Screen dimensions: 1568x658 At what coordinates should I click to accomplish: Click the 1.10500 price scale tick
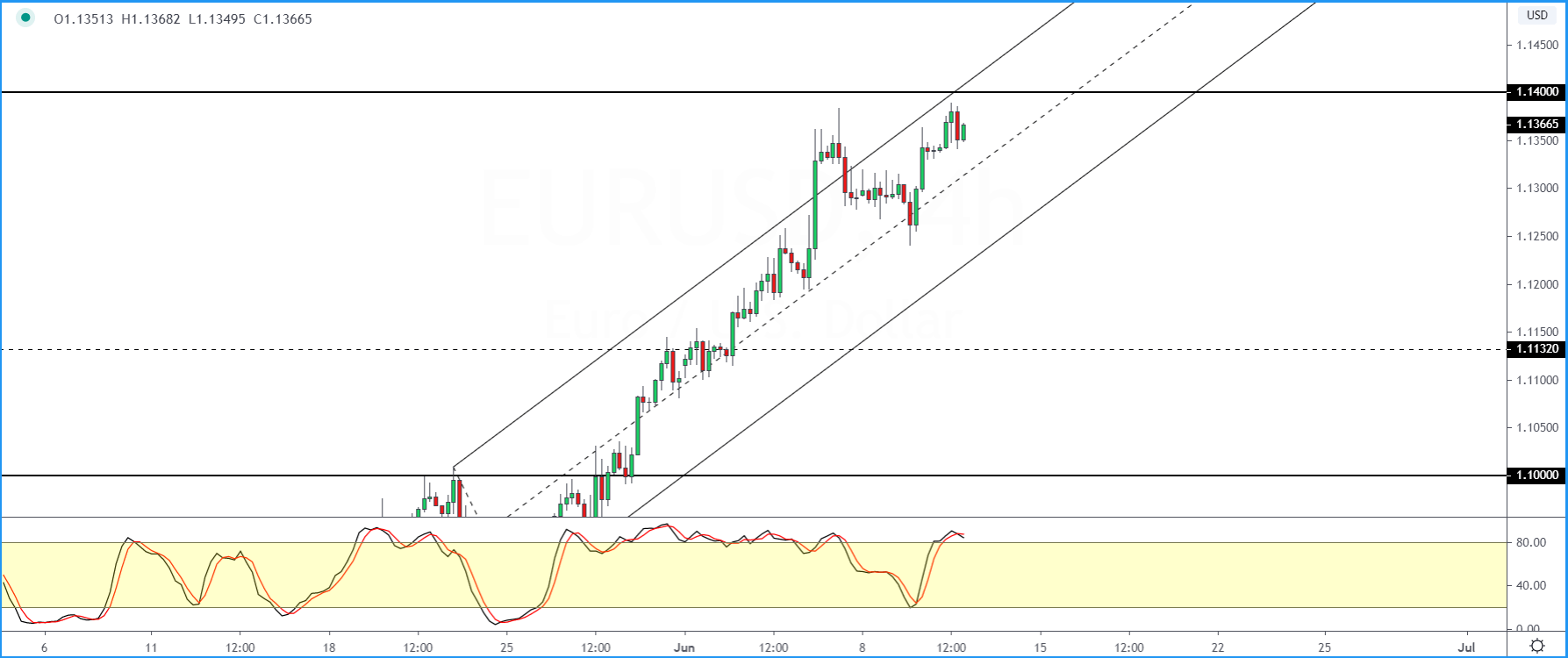tap(1537, 428)
